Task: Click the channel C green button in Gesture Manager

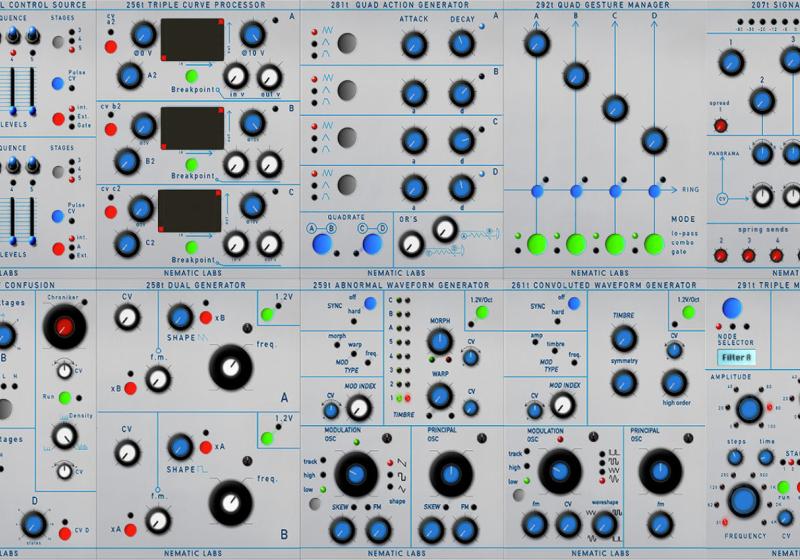Action: (615, 244)
